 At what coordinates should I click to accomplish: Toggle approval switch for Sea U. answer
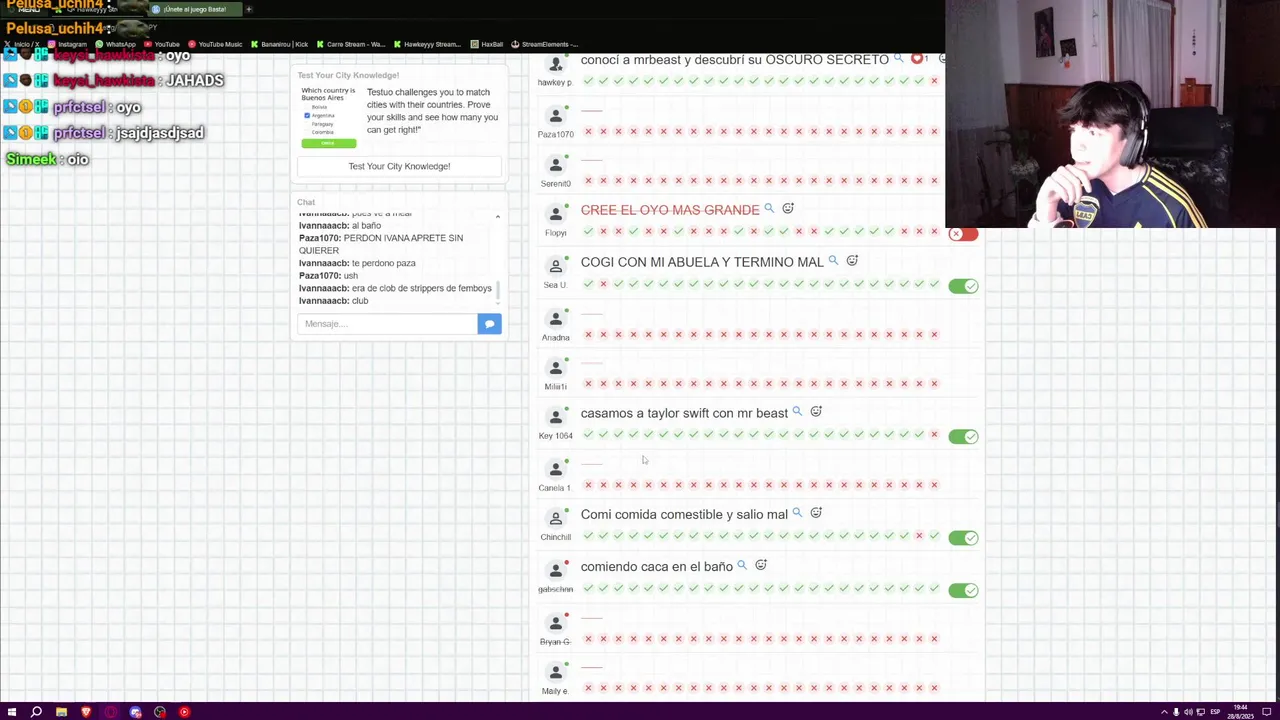pos(963,286)
